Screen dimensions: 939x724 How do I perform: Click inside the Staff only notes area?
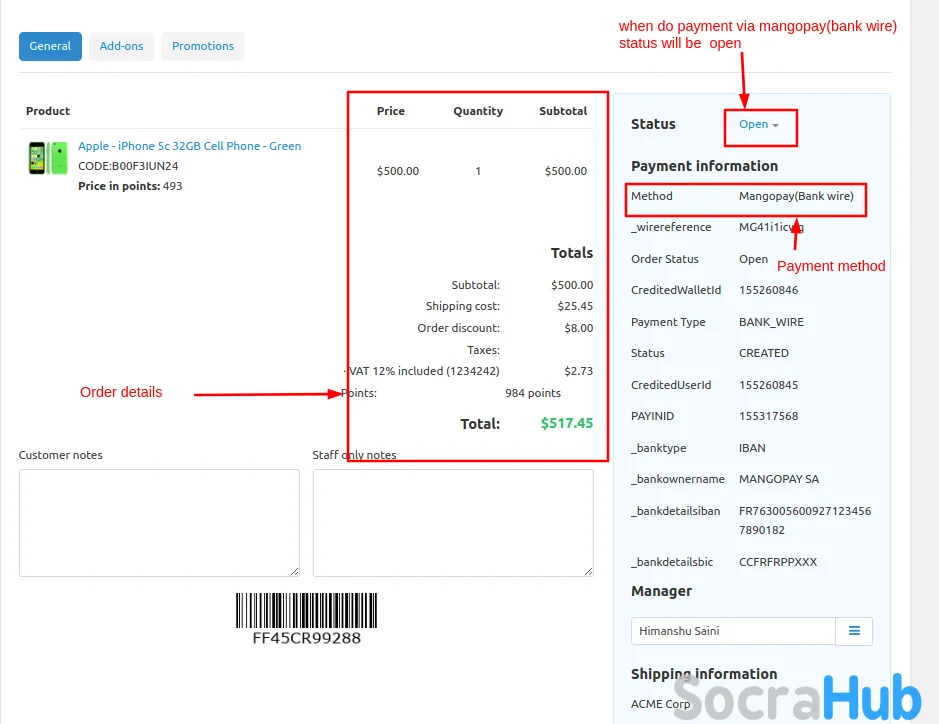click(x=453, y=523)
